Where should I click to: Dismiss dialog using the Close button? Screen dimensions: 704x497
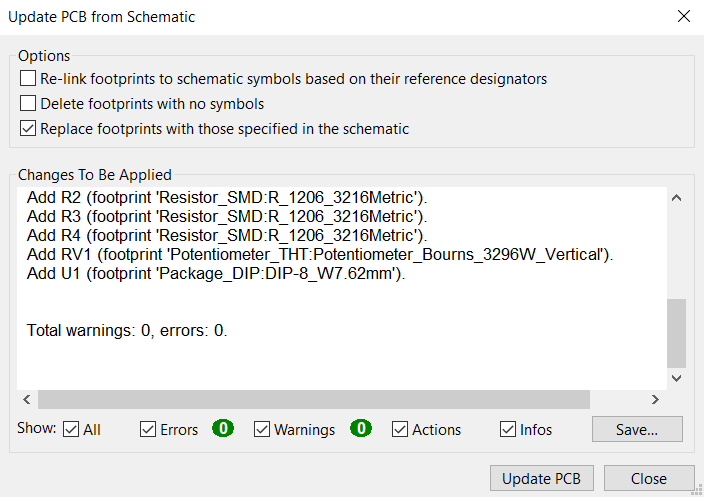649,478
